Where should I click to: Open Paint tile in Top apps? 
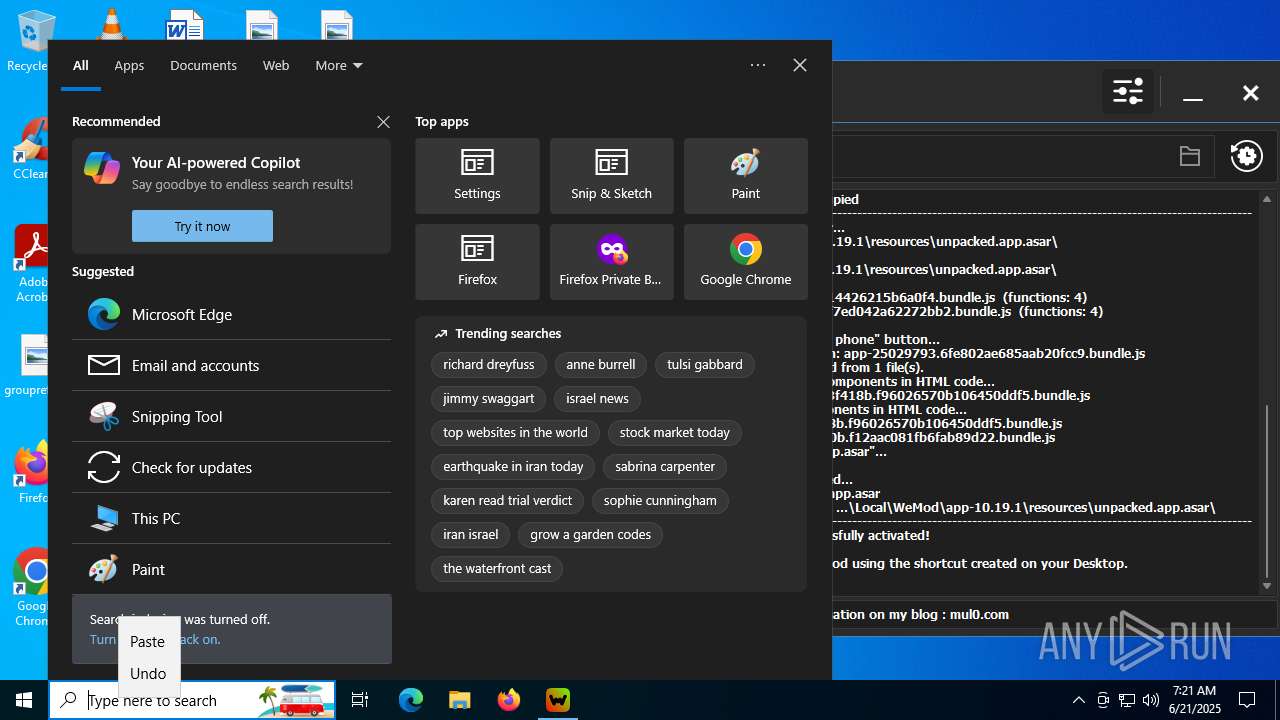click(x=745, y=176)
